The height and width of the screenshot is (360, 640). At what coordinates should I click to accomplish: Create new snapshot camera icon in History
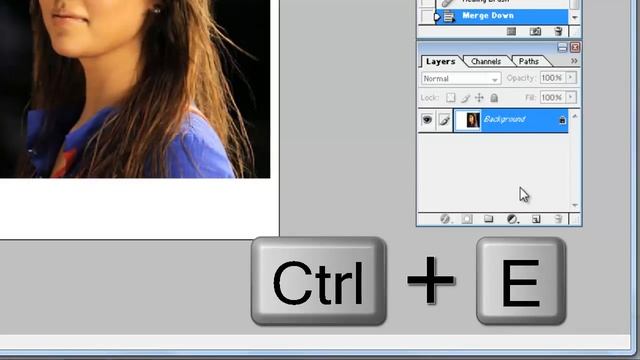tap(535, 31)
